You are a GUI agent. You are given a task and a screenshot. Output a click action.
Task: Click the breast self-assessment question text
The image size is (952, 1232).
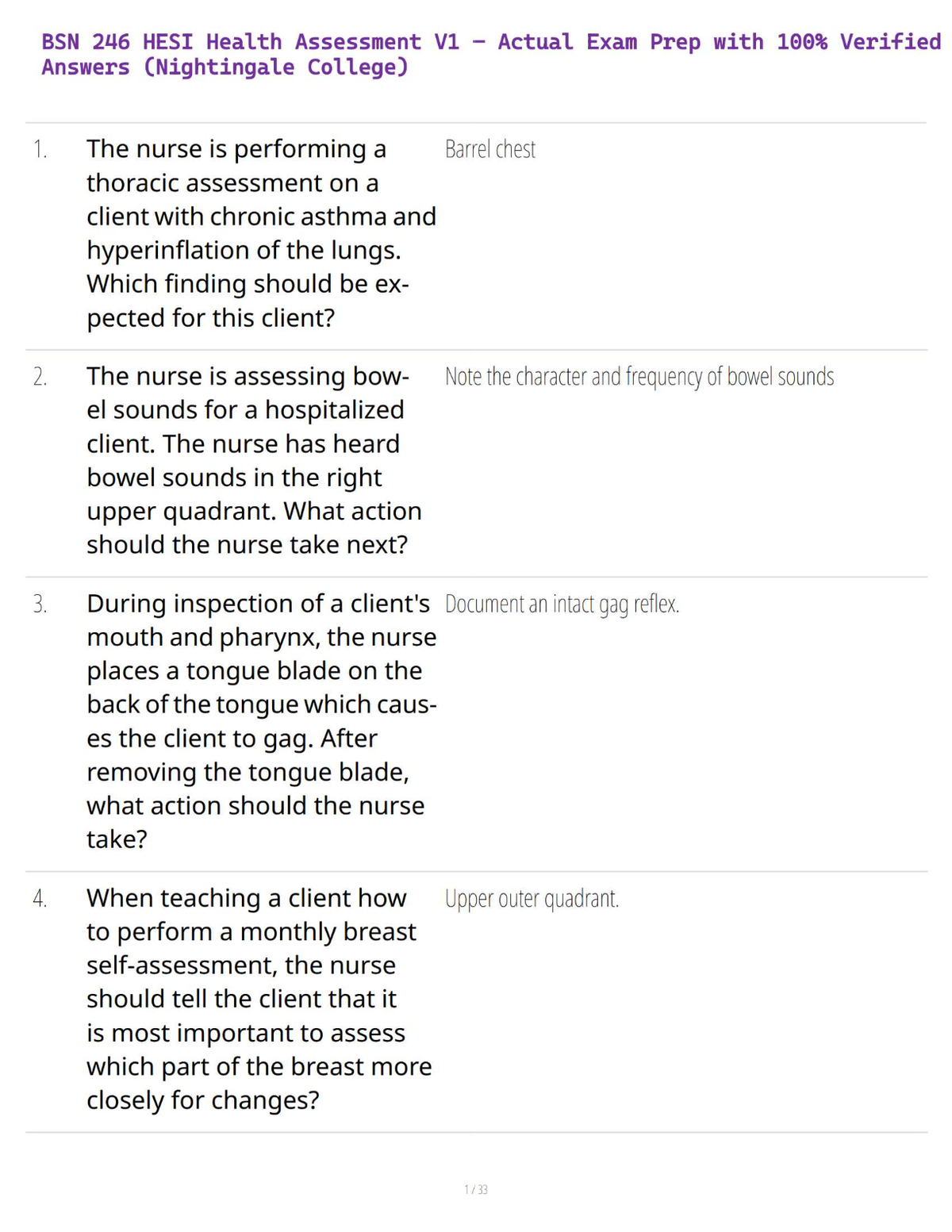(259, 999)
